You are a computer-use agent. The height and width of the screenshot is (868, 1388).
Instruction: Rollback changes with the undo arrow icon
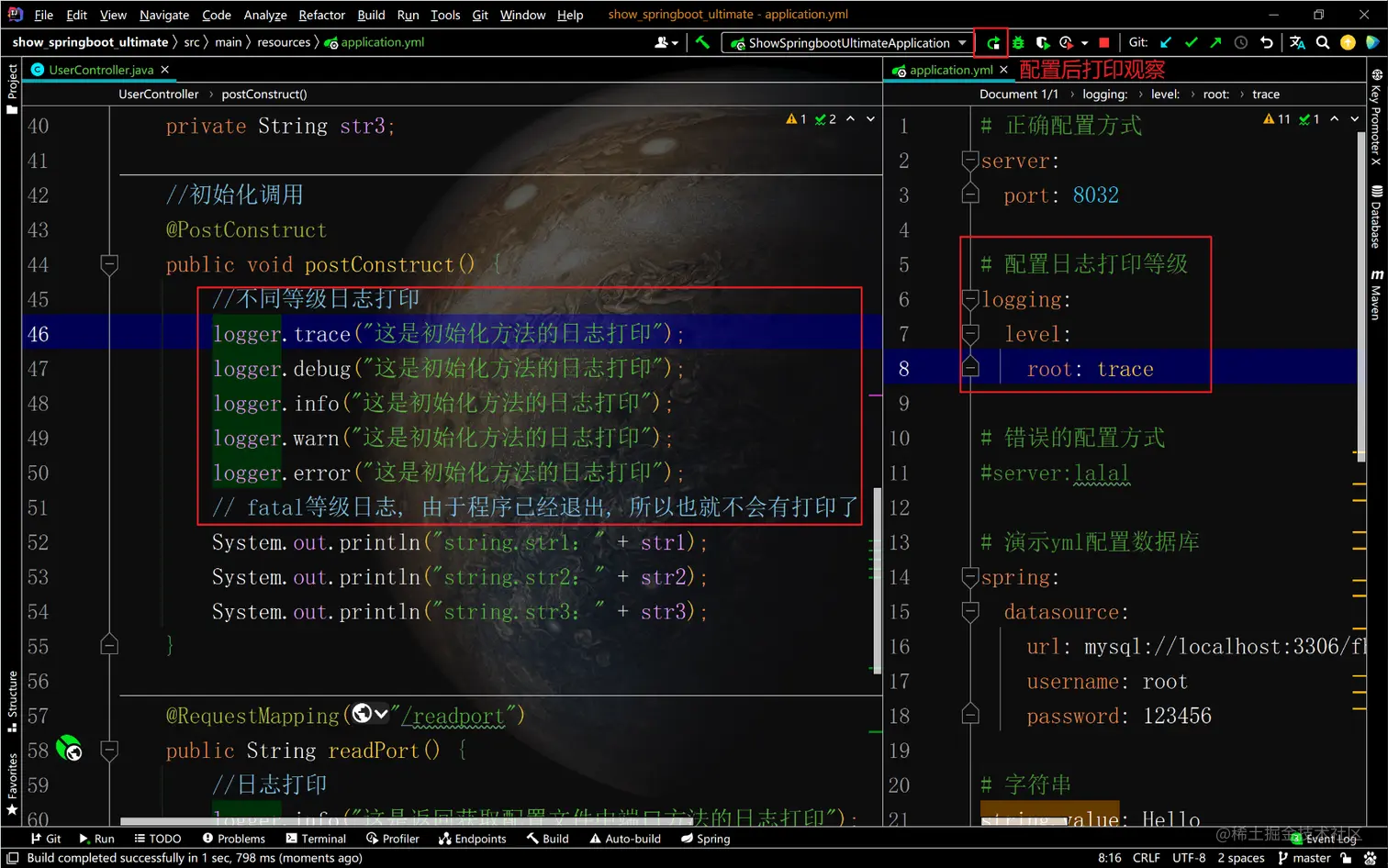pyautogui.click(x=1267, y=42)
